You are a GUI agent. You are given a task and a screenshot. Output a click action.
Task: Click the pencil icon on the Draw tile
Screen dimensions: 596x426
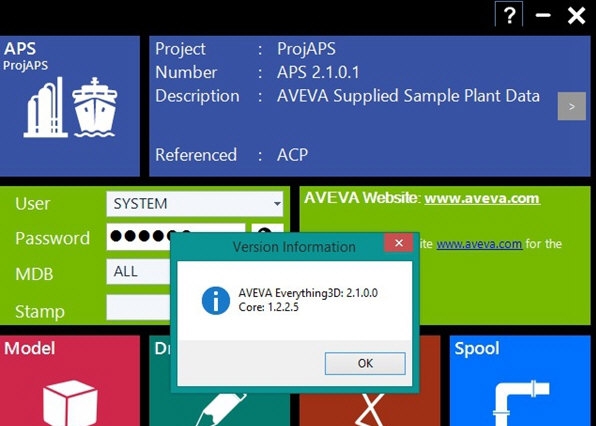(220, 410)
